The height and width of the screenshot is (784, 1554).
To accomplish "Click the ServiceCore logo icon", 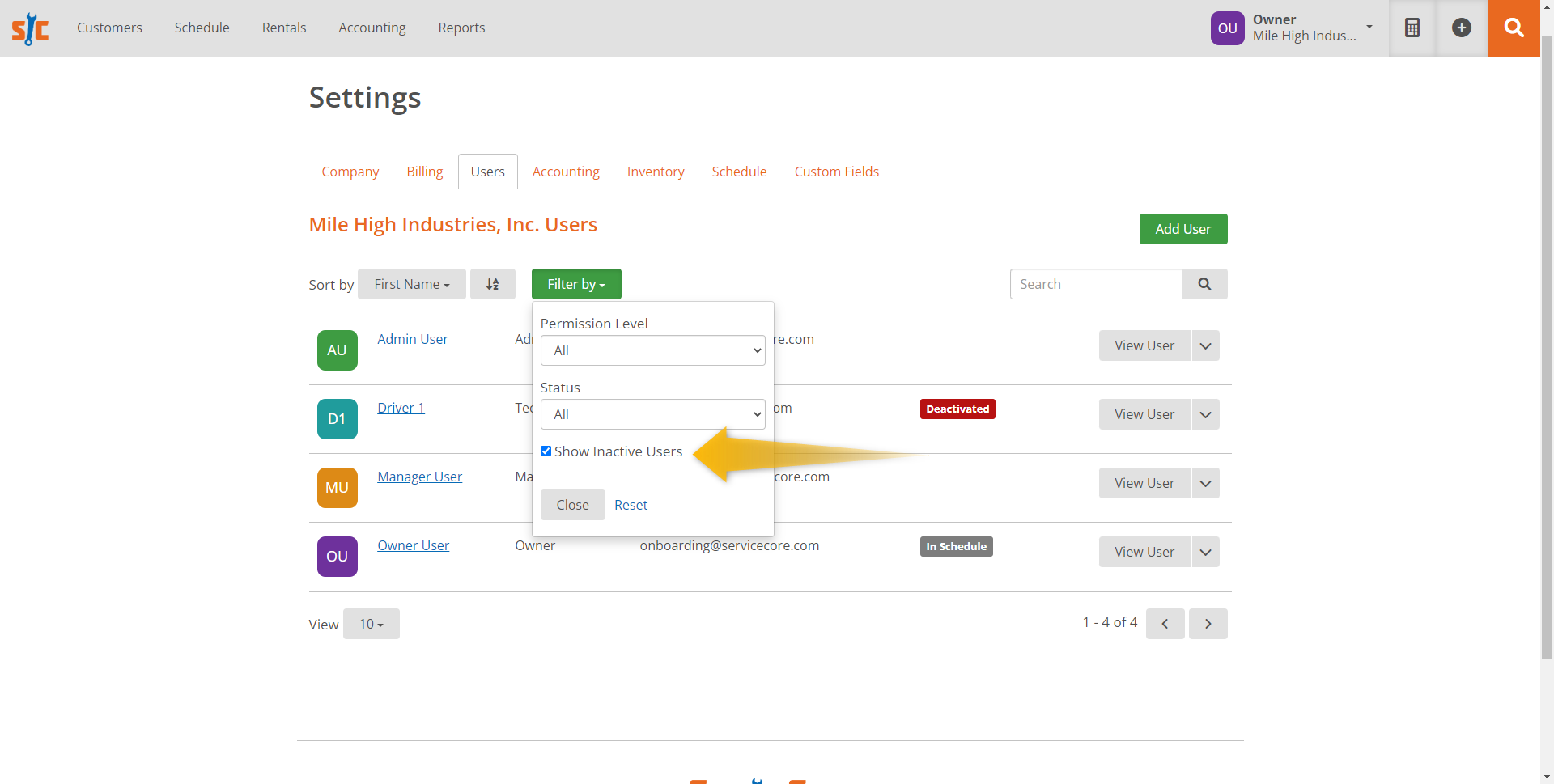I will coord(30,28).
